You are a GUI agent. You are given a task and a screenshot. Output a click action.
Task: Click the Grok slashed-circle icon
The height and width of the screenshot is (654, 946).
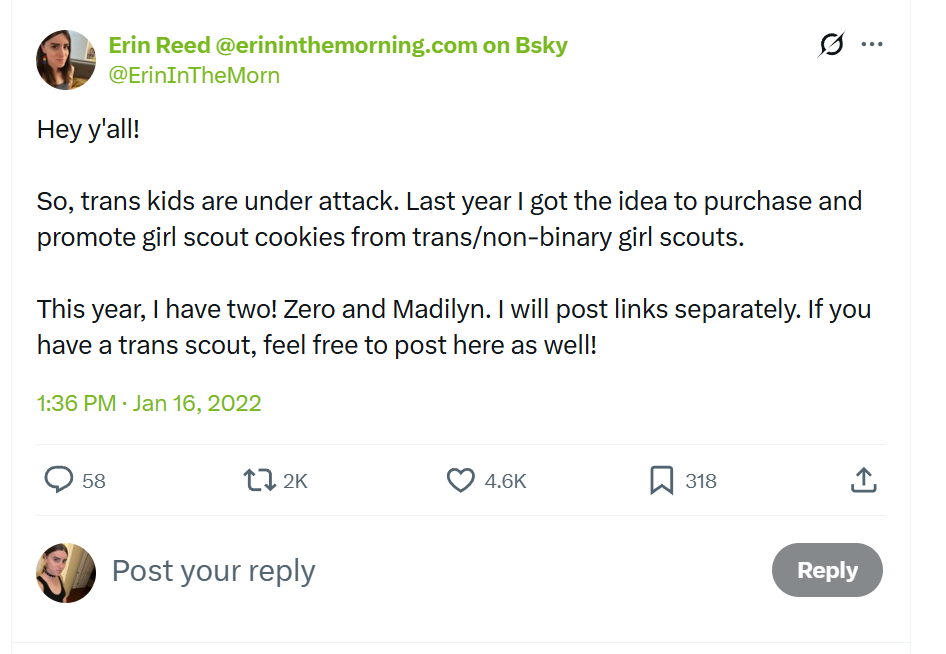click(831, 45)
